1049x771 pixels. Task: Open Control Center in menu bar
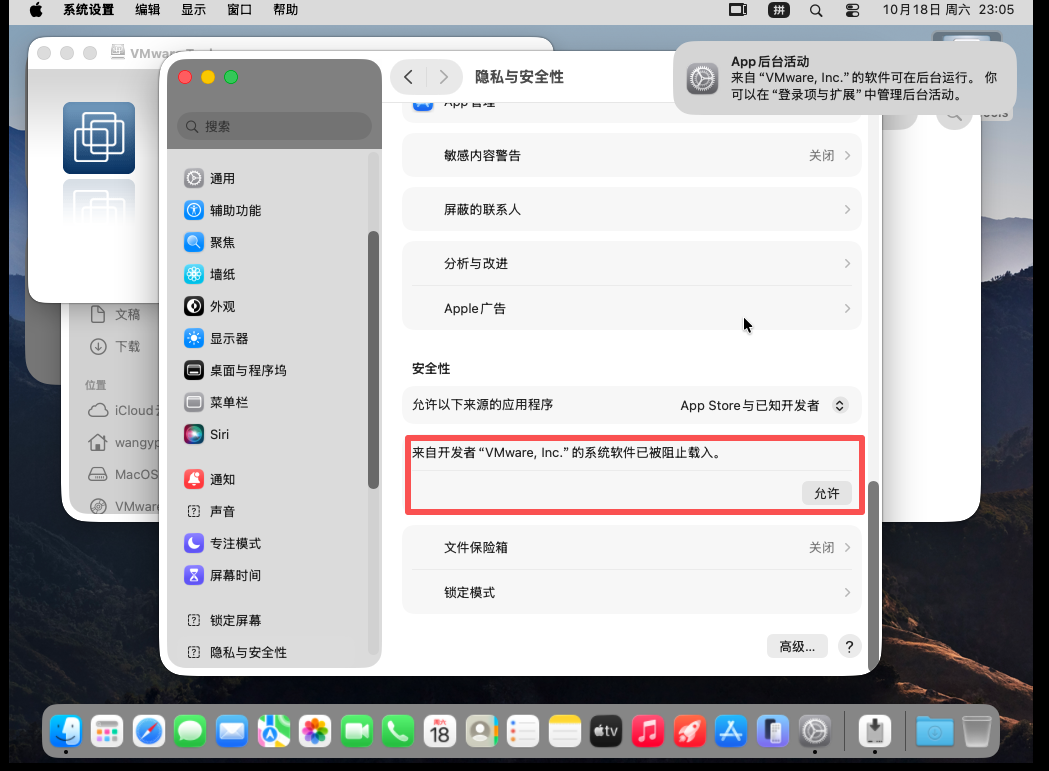point(852,10)
